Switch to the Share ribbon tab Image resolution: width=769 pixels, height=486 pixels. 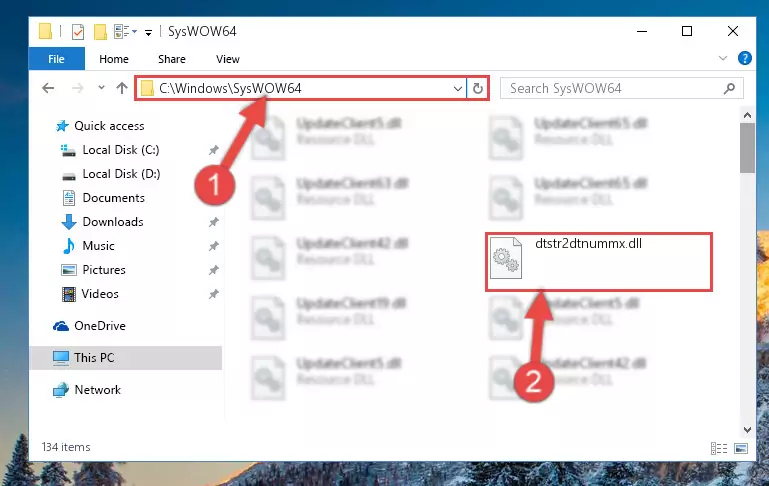click(172, 59)
